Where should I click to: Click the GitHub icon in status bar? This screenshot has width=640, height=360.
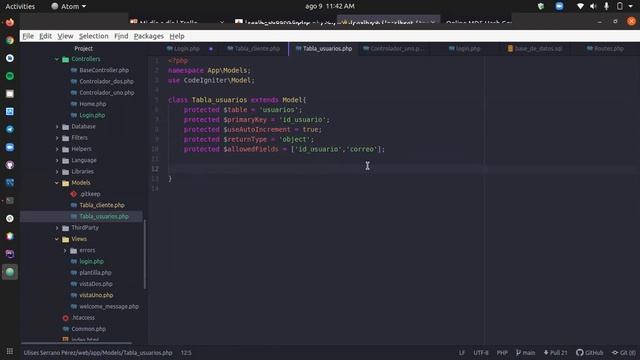click(580, 352)
